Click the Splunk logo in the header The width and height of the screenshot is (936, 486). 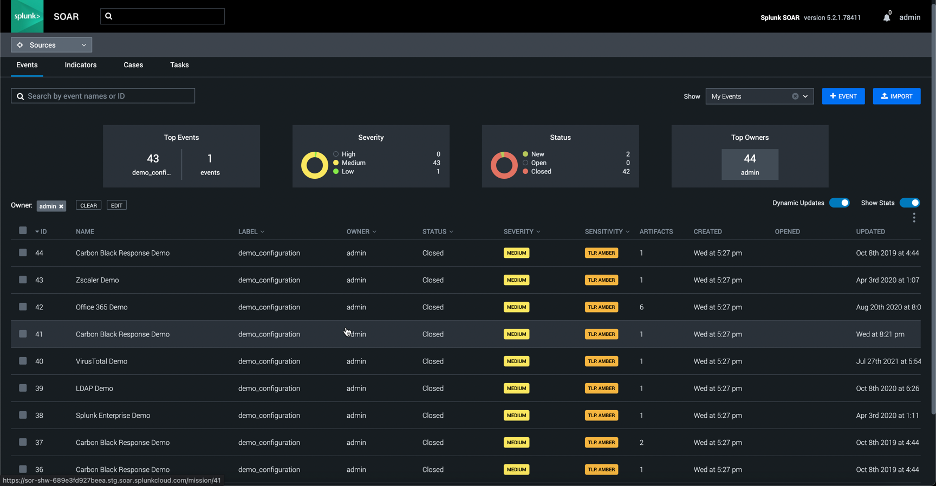27,16
